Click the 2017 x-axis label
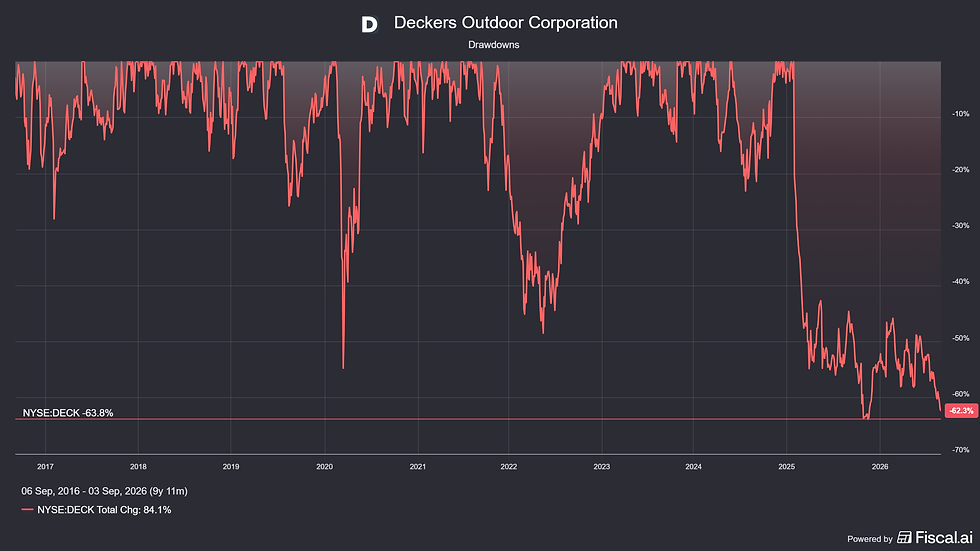 pos(45,467)
